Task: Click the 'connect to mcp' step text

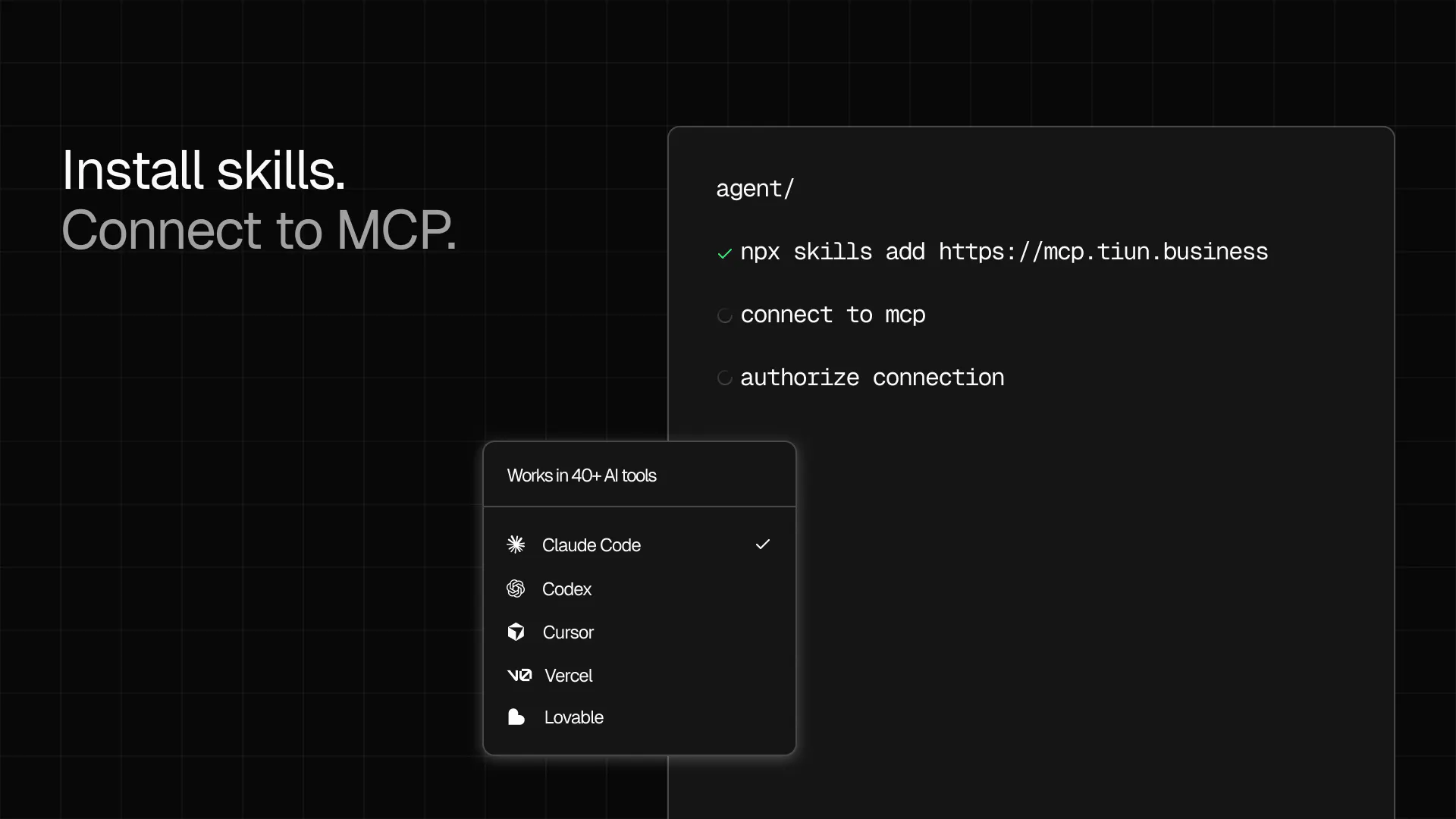Action: pos(833,315)
